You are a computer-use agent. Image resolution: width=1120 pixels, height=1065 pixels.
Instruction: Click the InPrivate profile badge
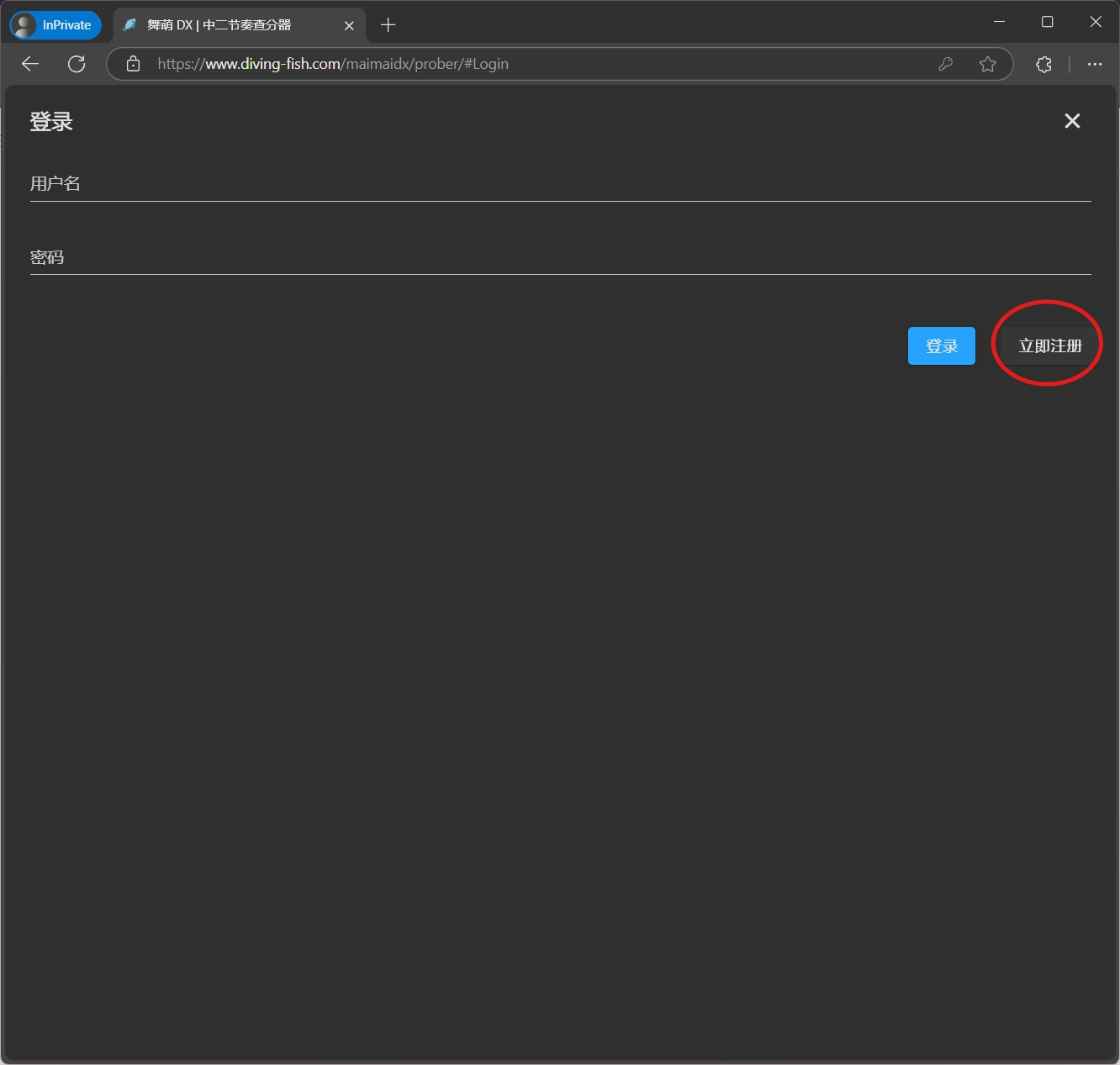click(55, 25)
